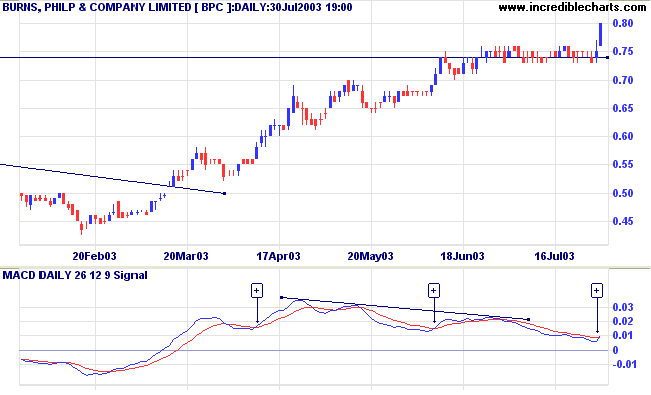Screen dimensions: 651x395
Task: Click the 0.80 price axis label
Action: [x=623, y=23]
